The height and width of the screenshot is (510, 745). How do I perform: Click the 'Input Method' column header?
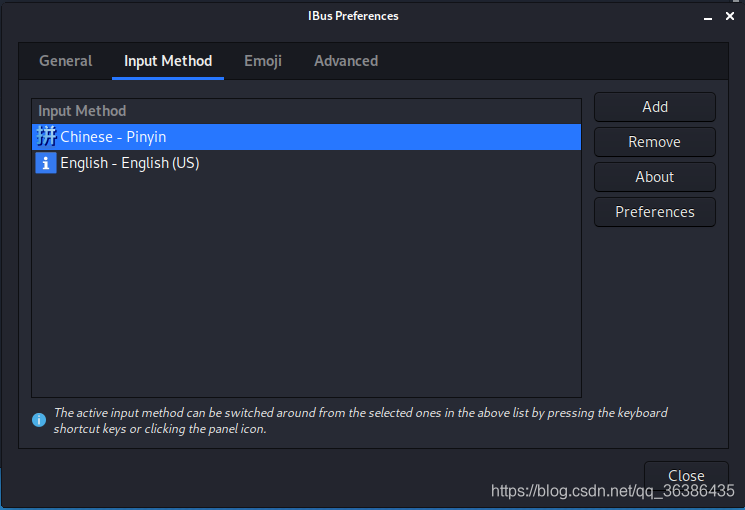306,111
